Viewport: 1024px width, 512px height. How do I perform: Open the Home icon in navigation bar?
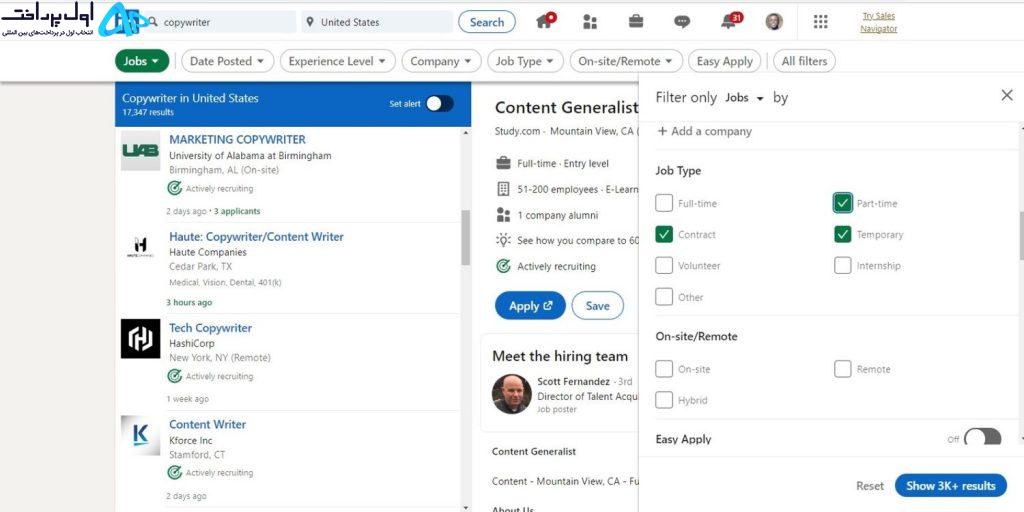tap(545, 21)
